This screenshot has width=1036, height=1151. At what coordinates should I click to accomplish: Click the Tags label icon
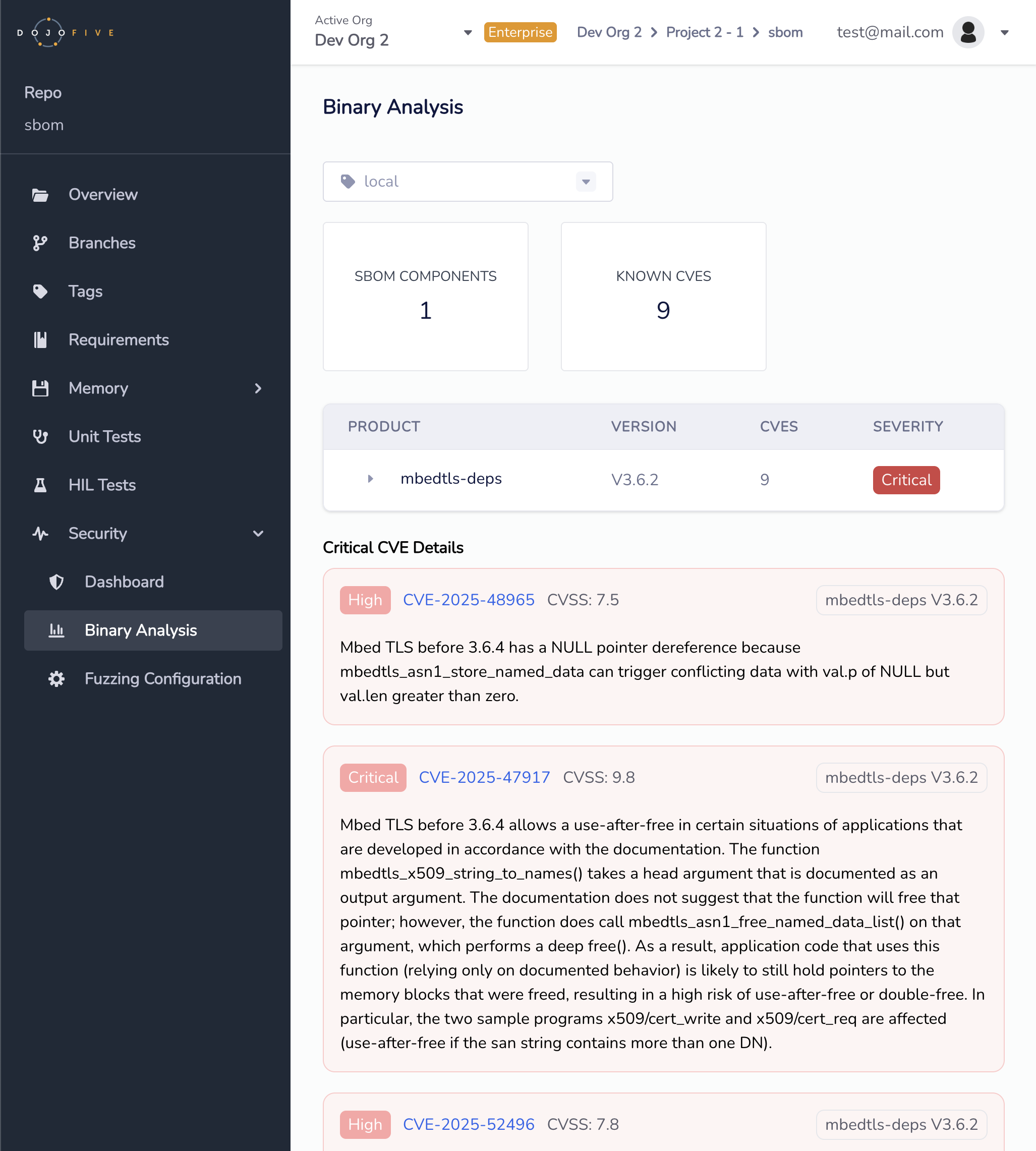coord(40,292)
